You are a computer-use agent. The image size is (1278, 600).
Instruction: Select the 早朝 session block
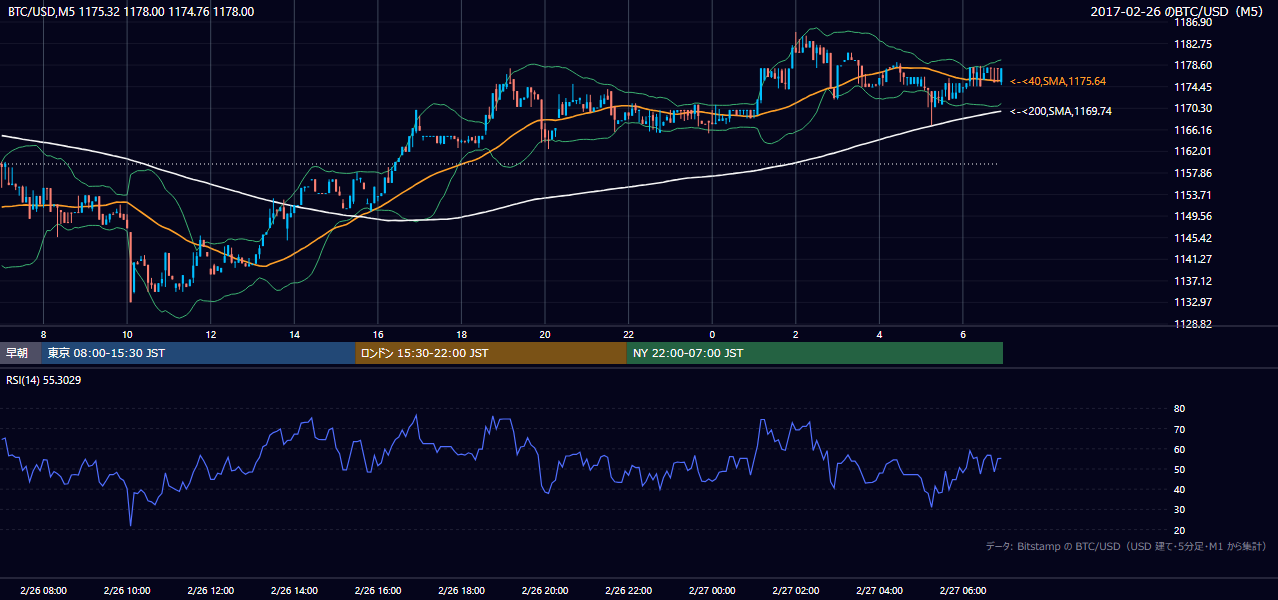21,353
